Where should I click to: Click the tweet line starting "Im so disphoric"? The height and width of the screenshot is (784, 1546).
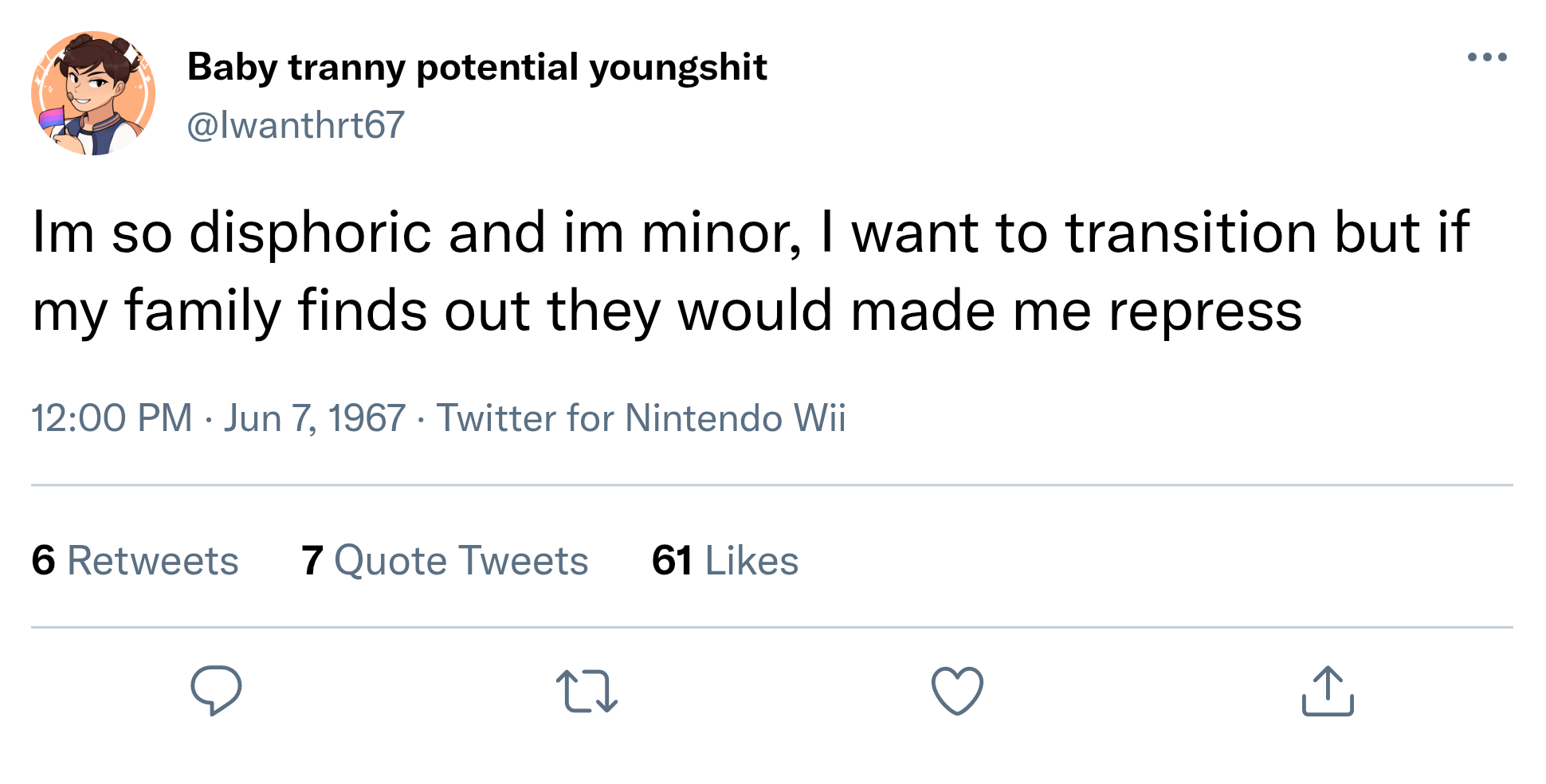coord(749,233)
